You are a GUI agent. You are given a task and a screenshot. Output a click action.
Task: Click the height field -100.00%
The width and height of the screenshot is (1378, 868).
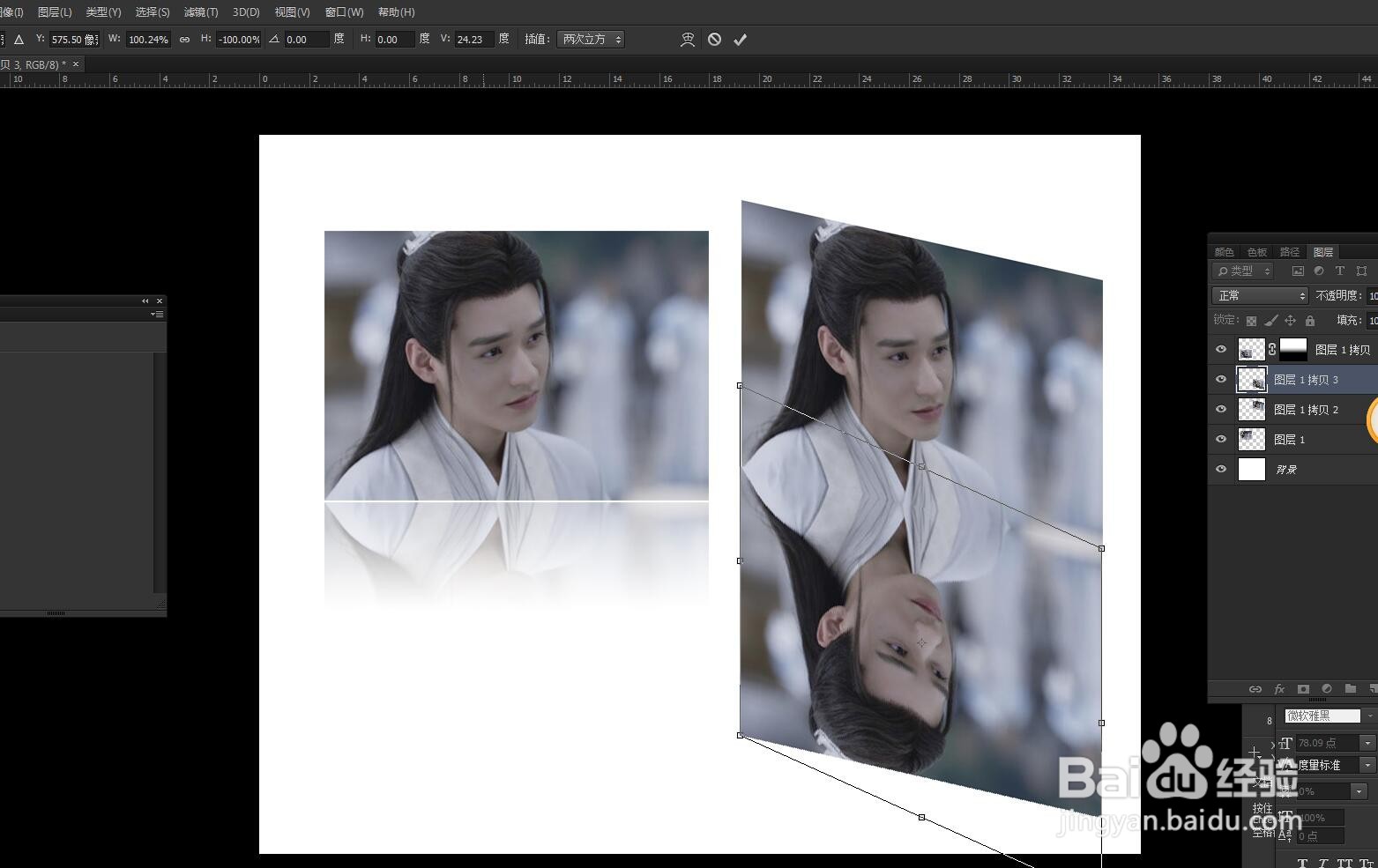click(238, 40)
